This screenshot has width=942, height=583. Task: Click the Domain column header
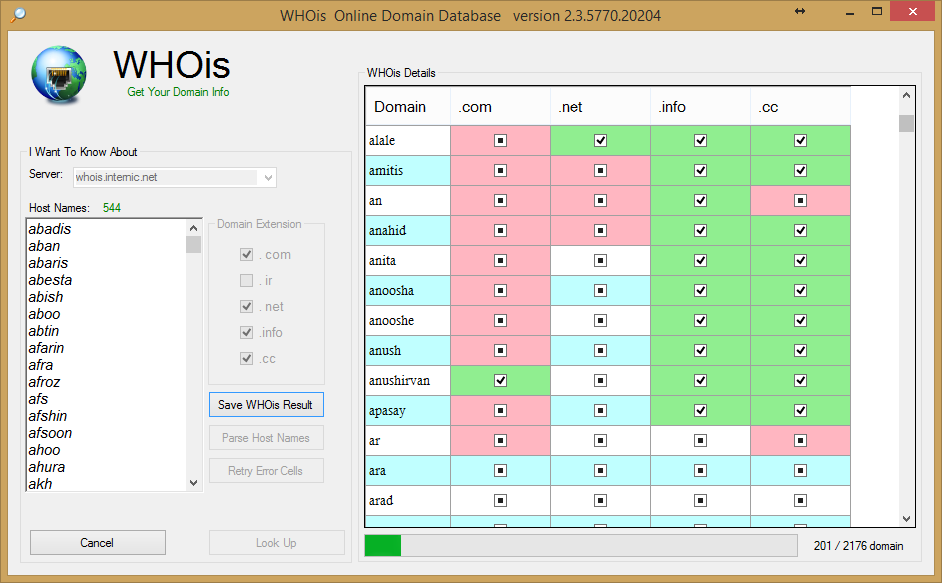[x=408, y=106]
